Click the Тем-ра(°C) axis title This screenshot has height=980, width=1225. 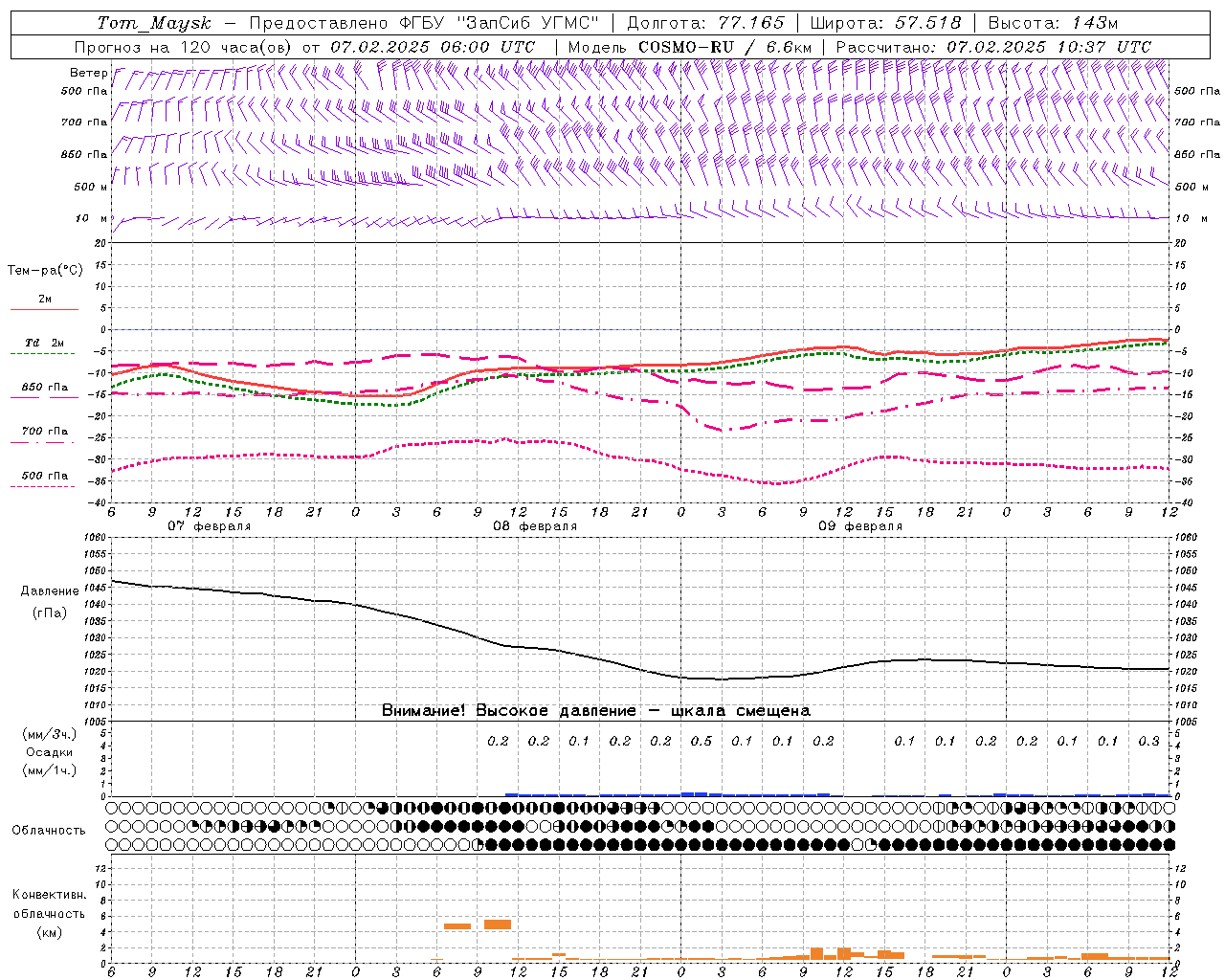(x=45, y=271)
